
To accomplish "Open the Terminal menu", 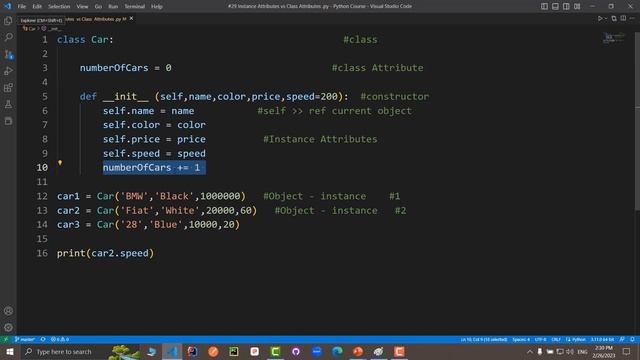I will coord(134,7).
